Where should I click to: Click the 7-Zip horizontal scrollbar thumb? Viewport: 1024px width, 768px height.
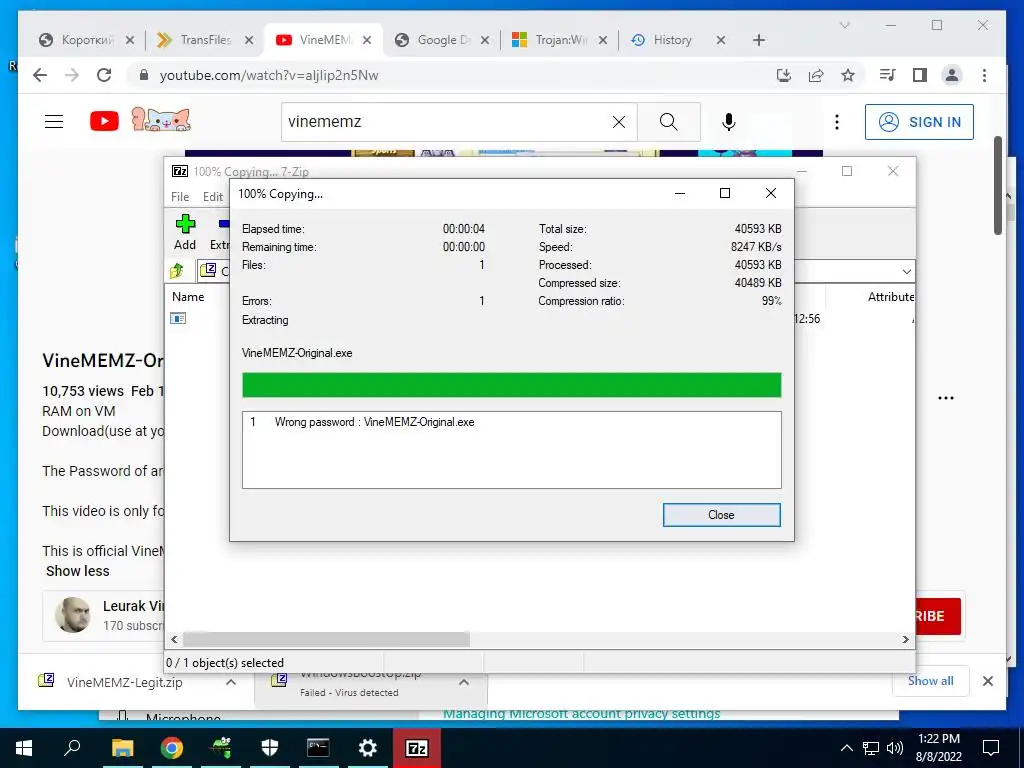pos(326,639)
